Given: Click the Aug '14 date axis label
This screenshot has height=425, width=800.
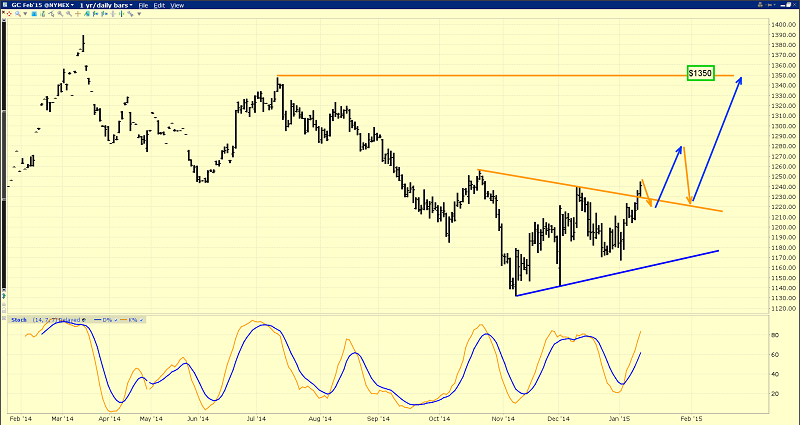Looking at the screenshot, I should pyautogui.click(x=320, y=418).
